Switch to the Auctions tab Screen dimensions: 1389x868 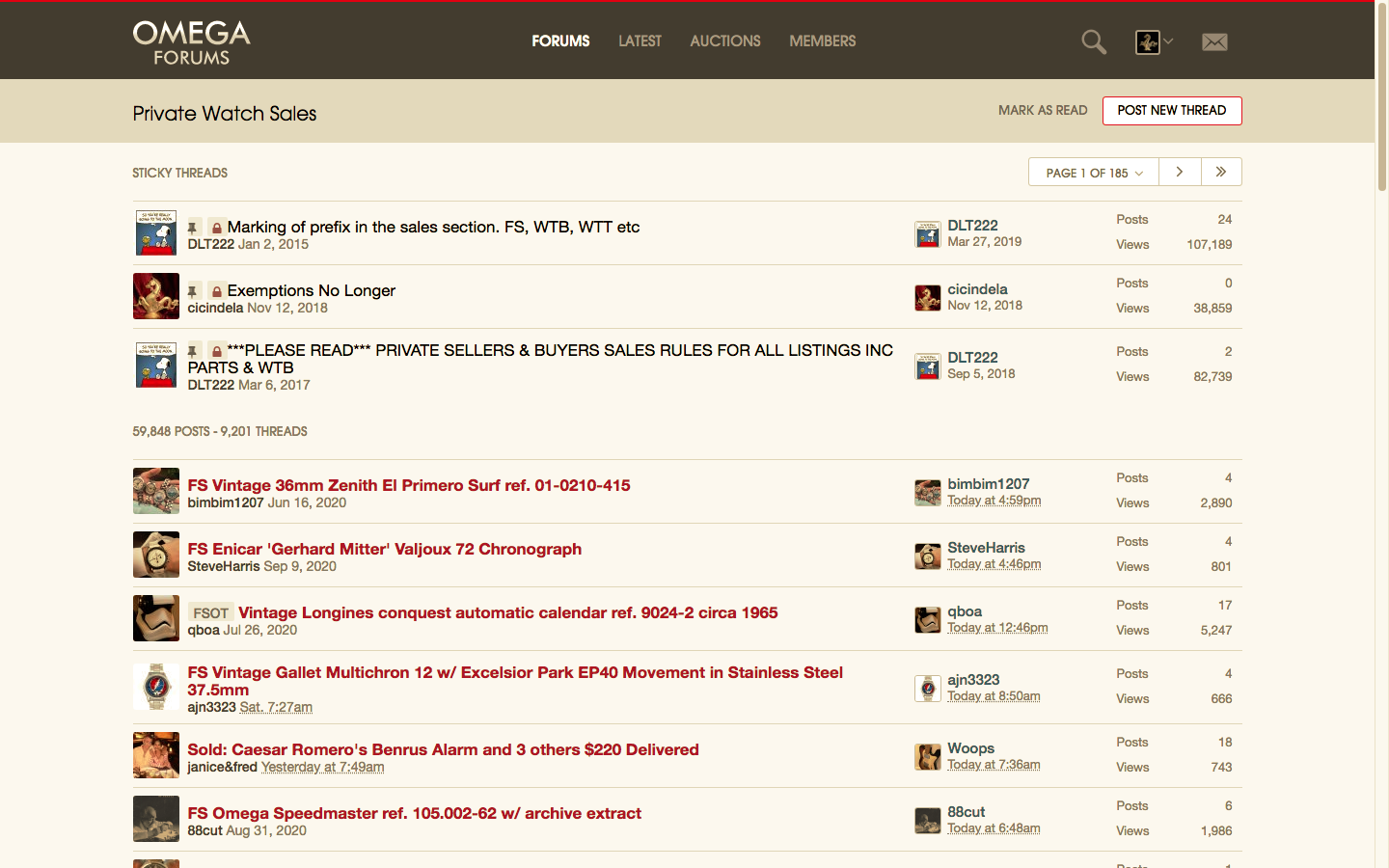click(725, 41)
